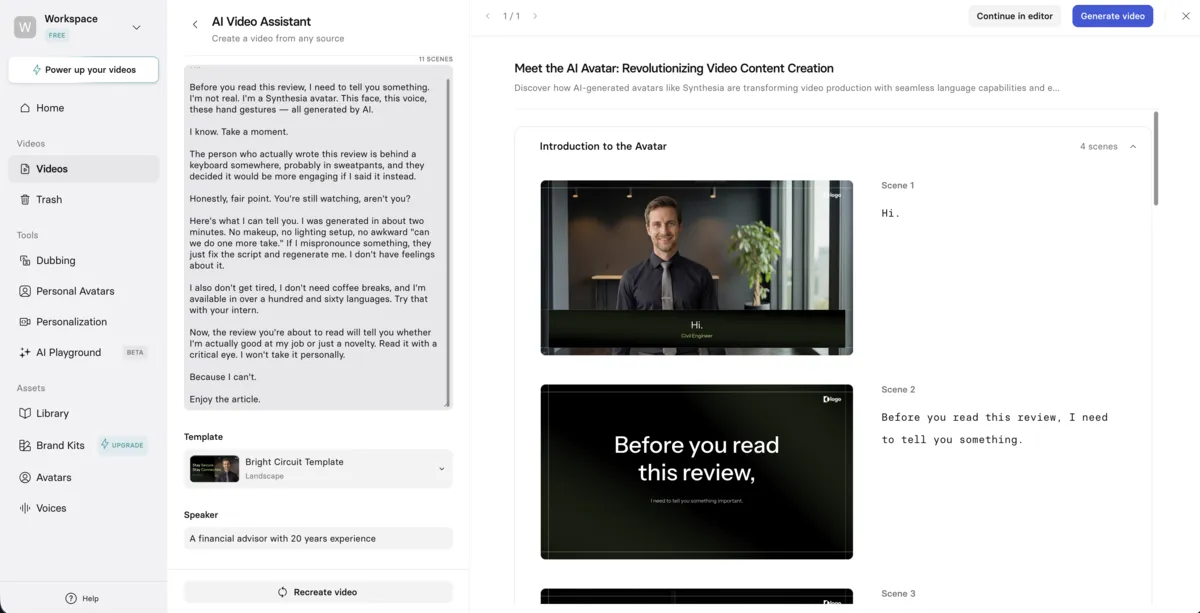Click the Scene 3 thumbnail
This screenshot has width=1200, height=613.
click(x=696, y=596)
